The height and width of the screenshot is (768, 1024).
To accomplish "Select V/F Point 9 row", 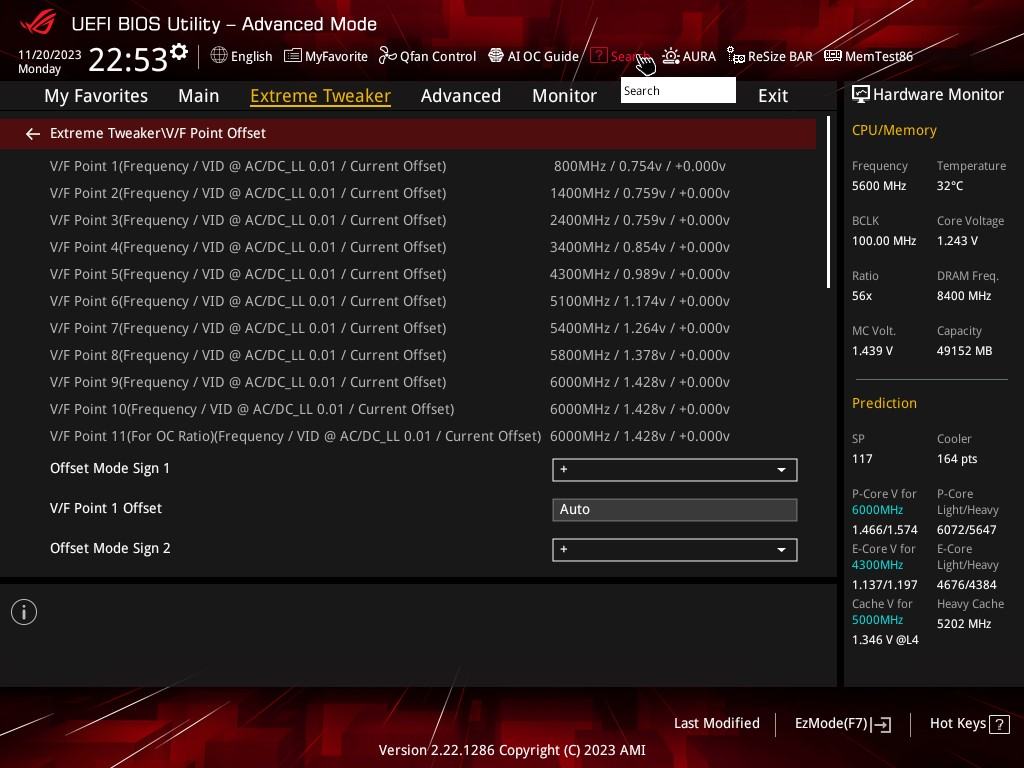I will [x=408, y=382].
